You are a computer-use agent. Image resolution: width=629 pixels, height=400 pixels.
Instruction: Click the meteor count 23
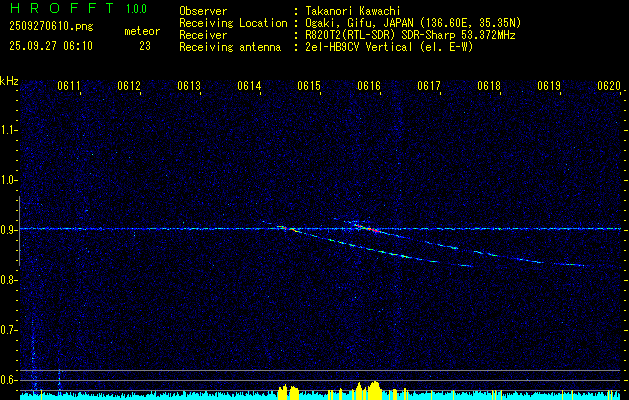click(145, 46)
